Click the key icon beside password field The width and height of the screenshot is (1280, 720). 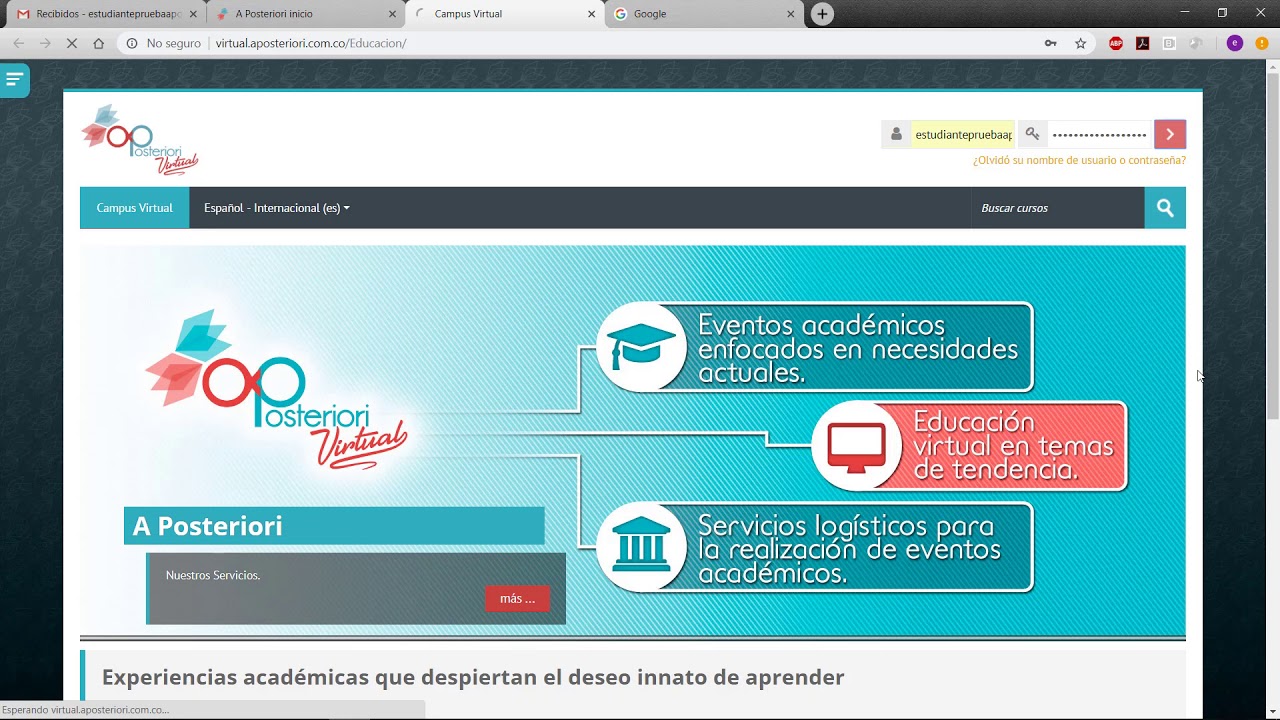click(x=1033, y=134)
